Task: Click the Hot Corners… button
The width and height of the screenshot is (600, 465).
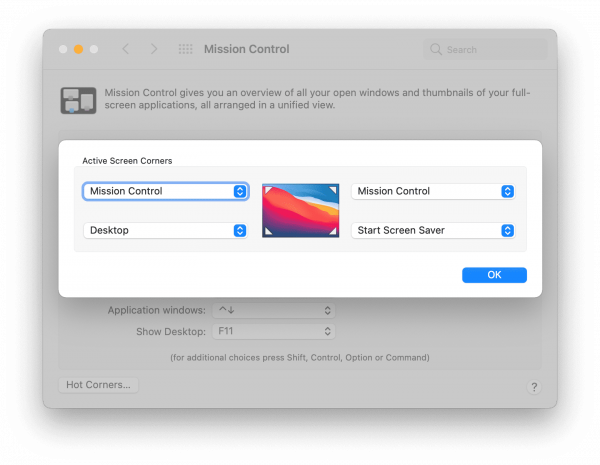Action: [x=98, y=385]
